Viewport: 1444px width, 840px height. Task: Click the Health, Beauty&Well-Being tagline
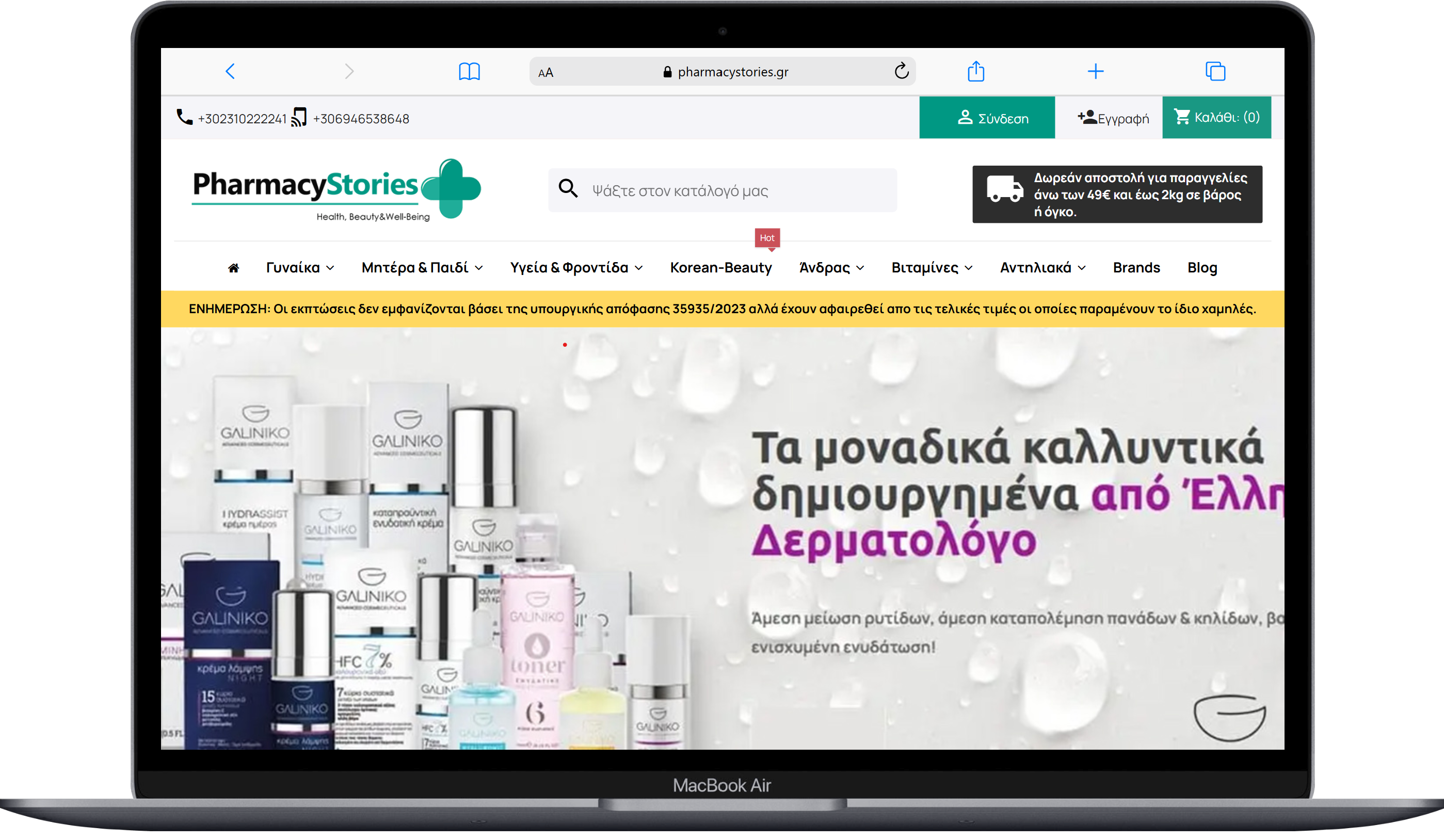coord(373,217)
